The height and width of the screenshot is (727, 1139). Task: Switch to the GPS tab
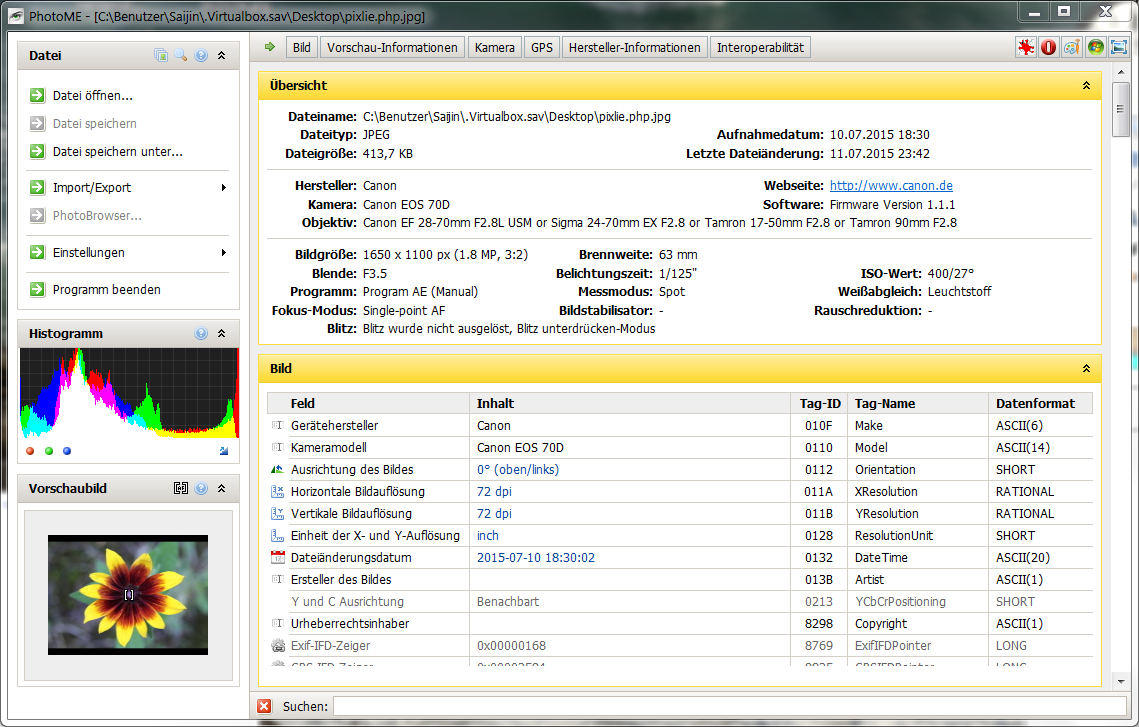(x=542, y=47)
